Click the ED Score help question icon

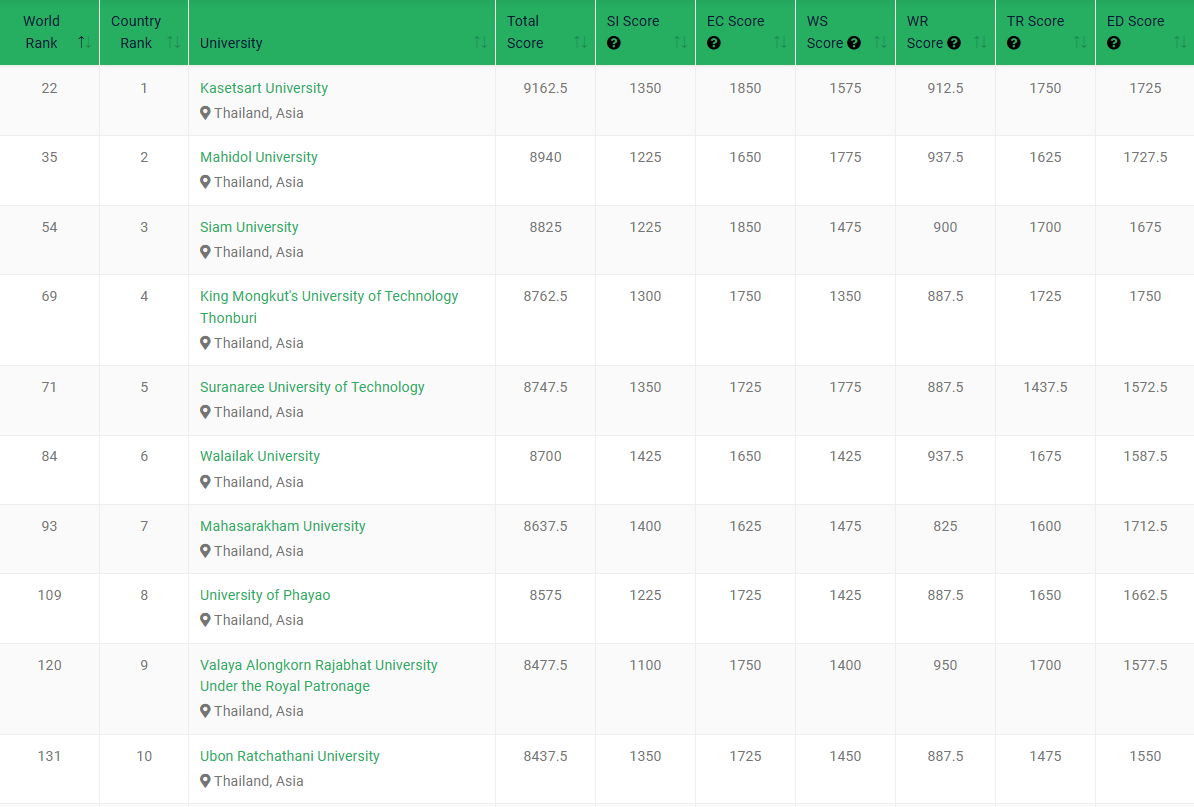pos(1114,43)
